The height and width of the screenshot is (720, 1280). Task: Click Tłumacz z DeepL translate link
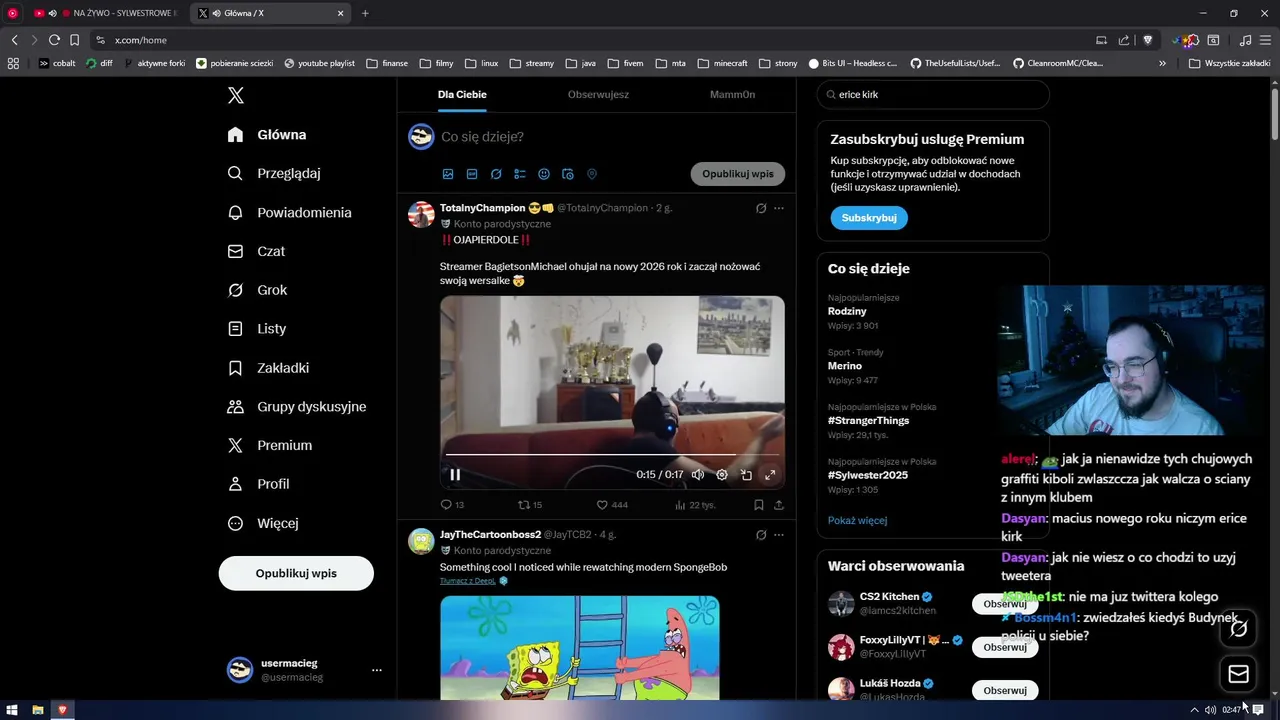[468, 581]
